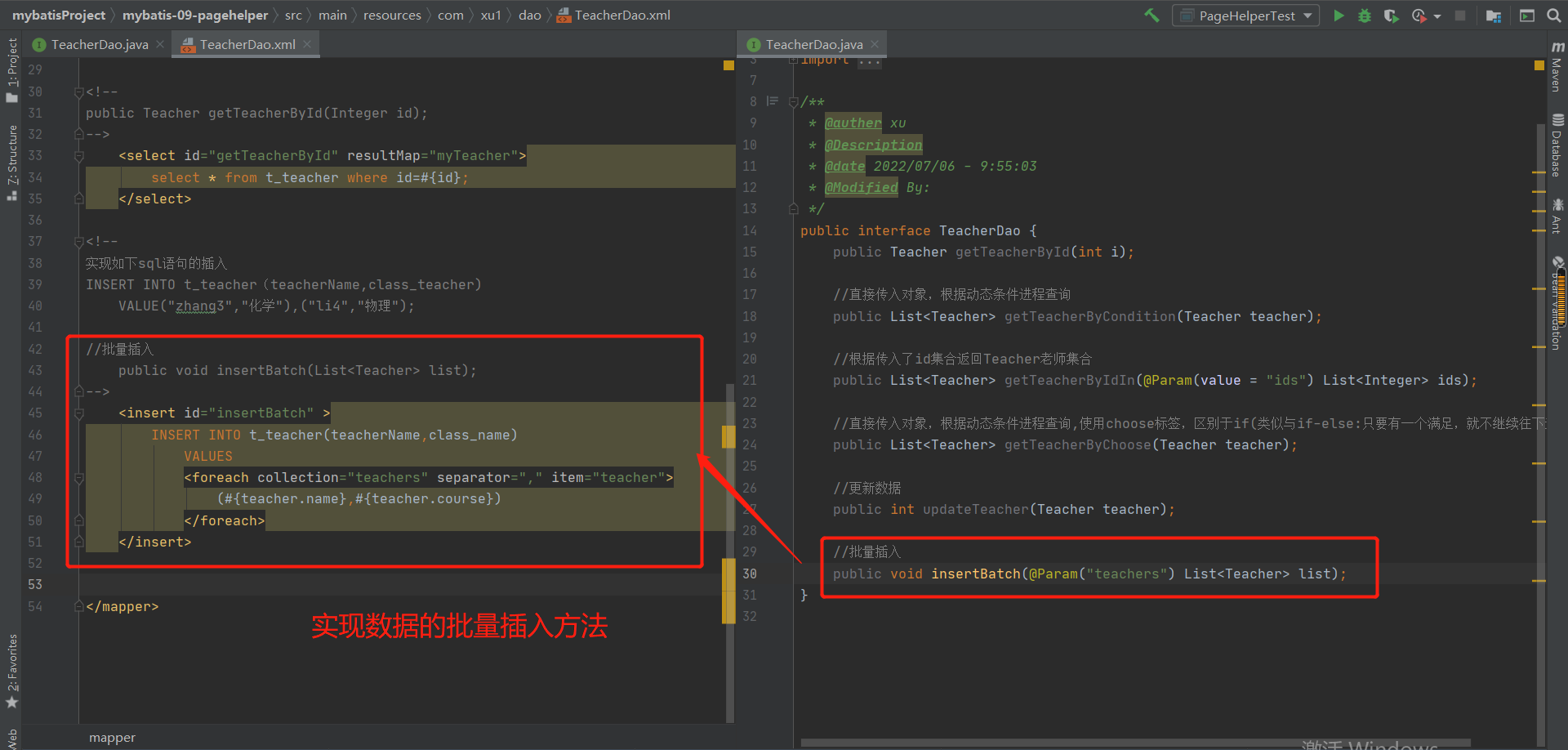Expand the profiler options dropdown arrow
Image resolution: width=1568 pixels, height=750 pixels.
[1437, 16]
